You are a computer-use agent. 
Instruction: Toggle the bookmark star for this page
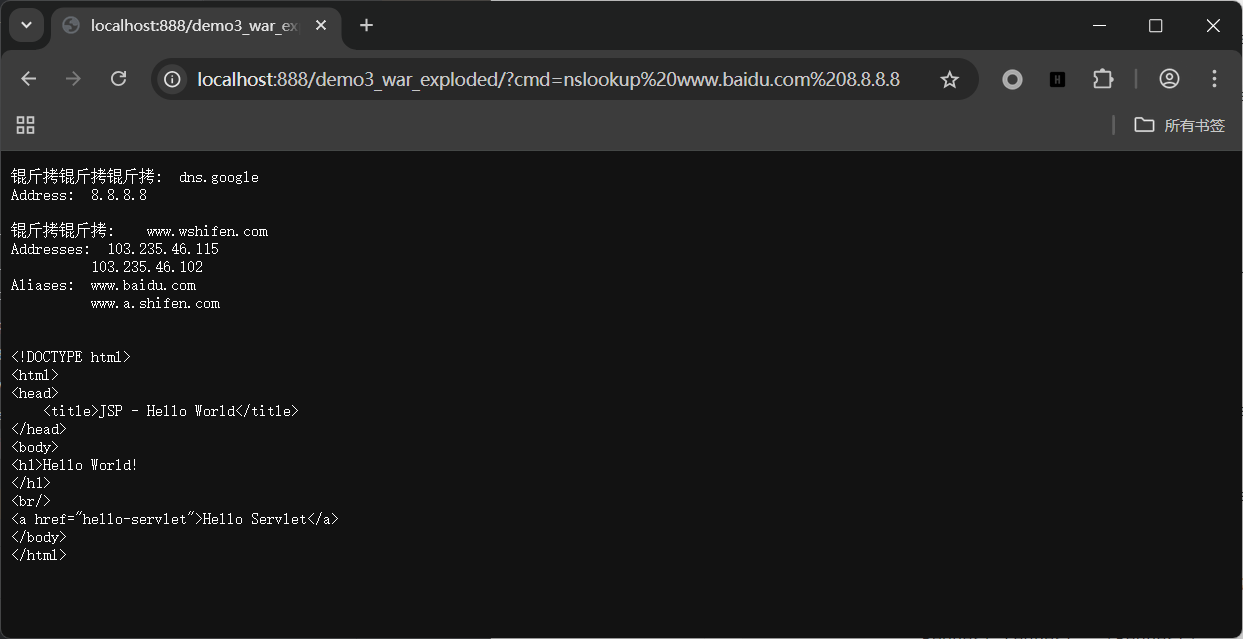pyautogui.click(x=948, y=78)
